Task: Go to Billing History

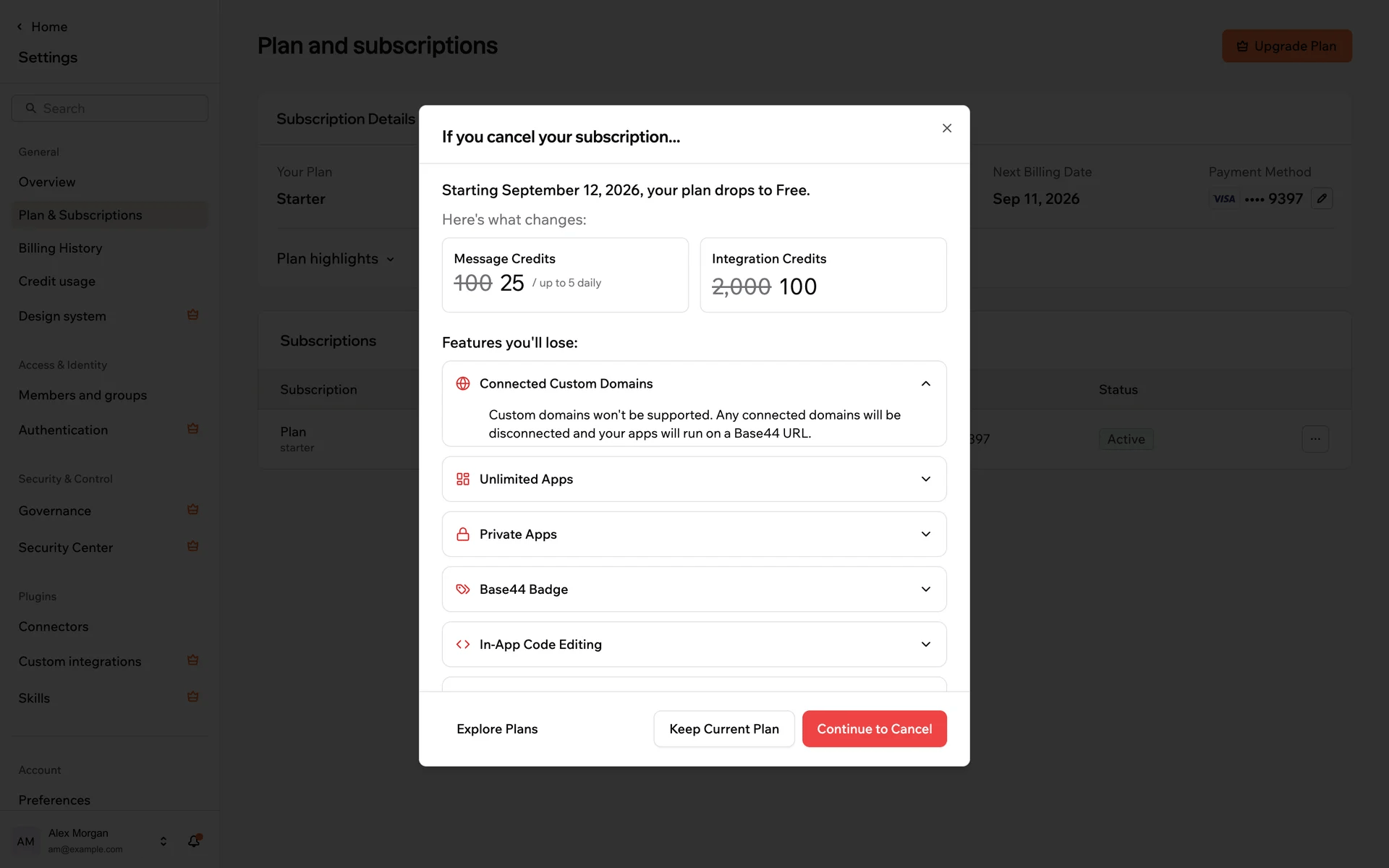Action: (x=109, y=248)
